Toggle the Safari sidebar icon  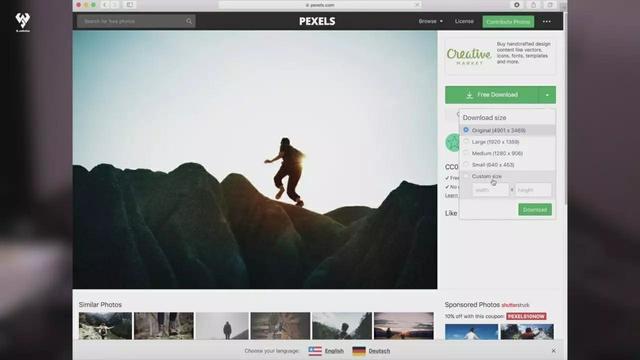click(130, 5)
